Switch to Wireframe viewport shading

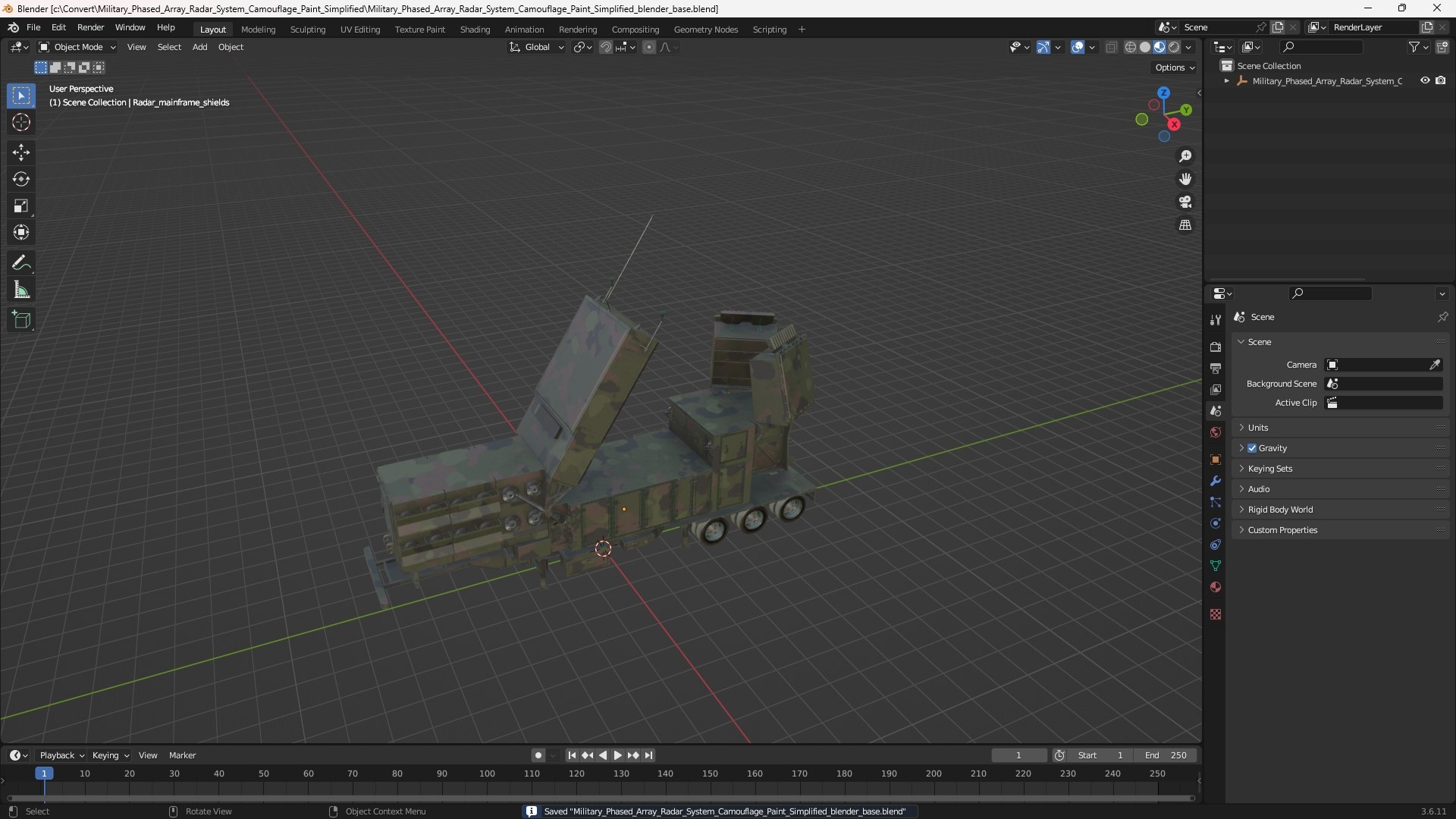coord(1131,47)
